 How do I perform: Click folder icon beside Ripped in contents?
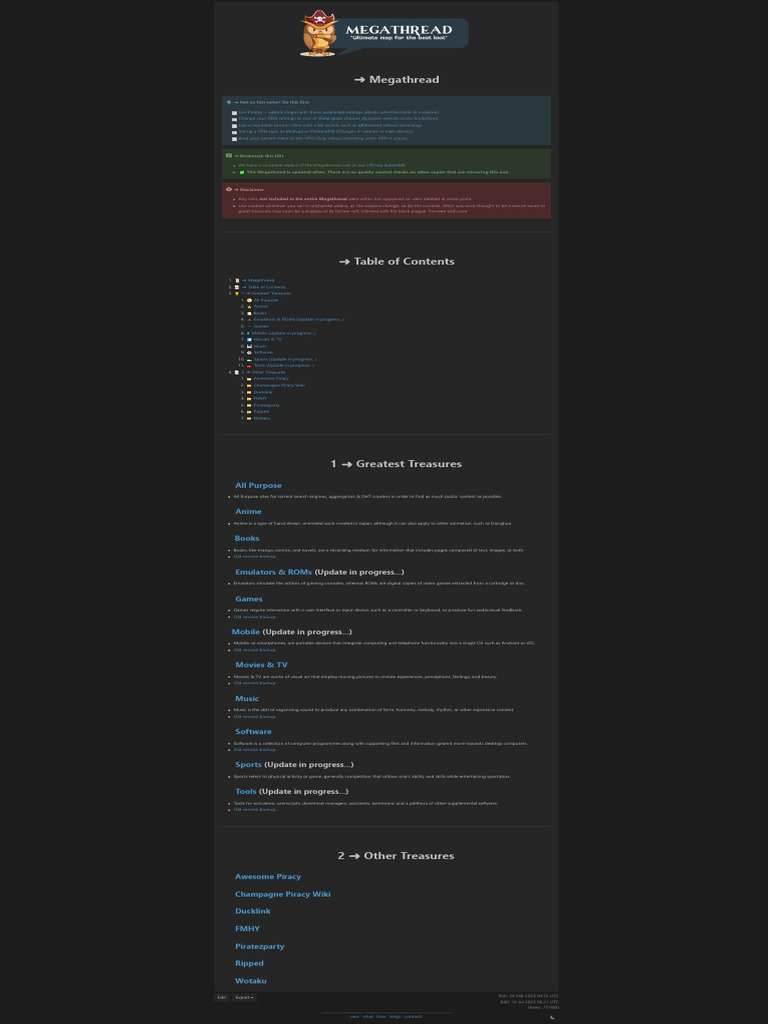point(249,412)
